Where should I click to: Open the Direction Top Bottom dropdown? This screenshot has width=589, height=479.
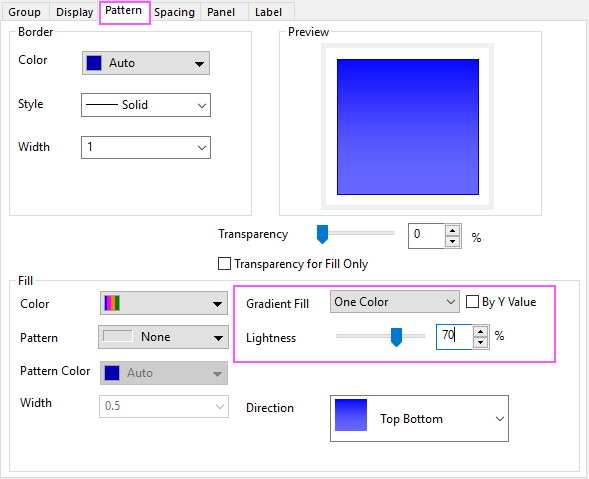(419, 419)
